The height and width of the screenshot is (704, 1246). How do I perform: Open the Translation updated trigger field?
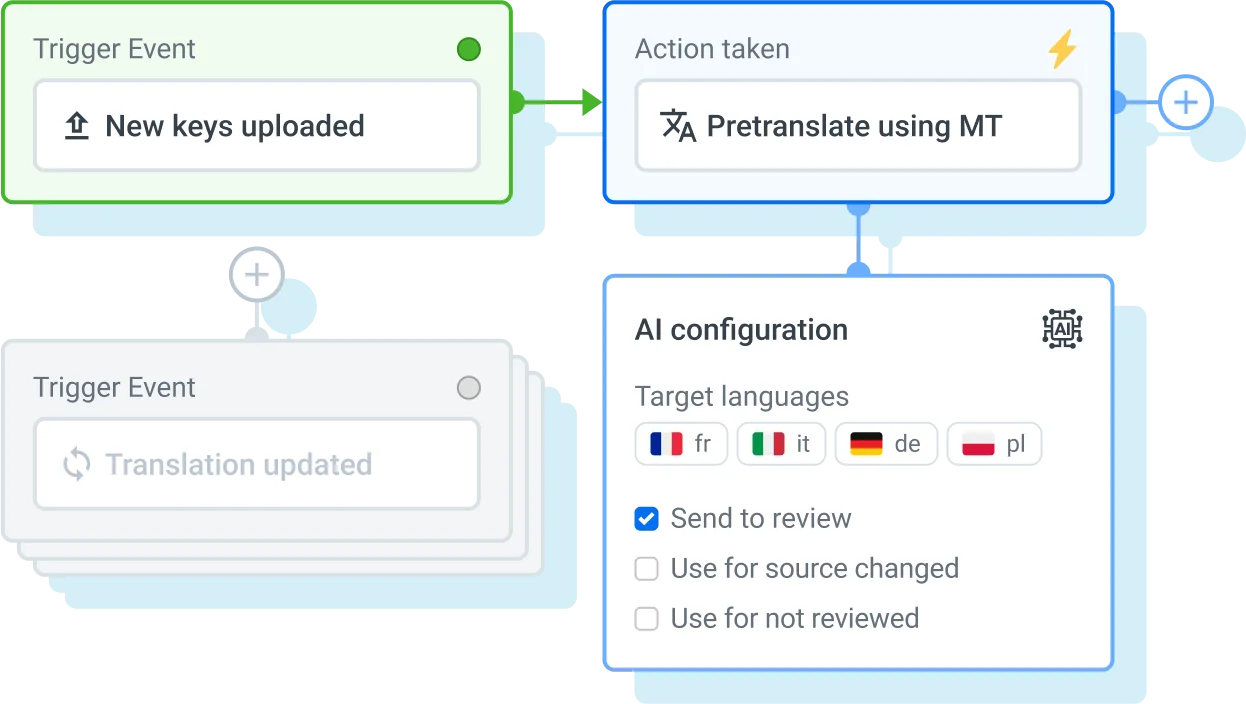coord(257,465)
